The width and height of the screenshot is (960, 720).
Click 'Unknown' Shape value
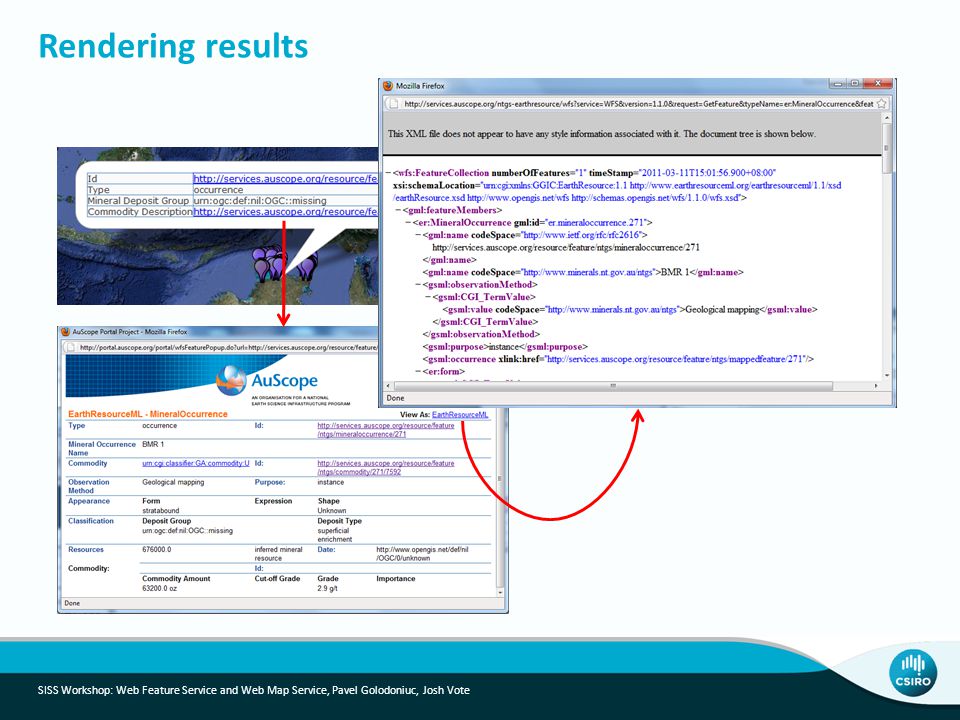point(332,511)
